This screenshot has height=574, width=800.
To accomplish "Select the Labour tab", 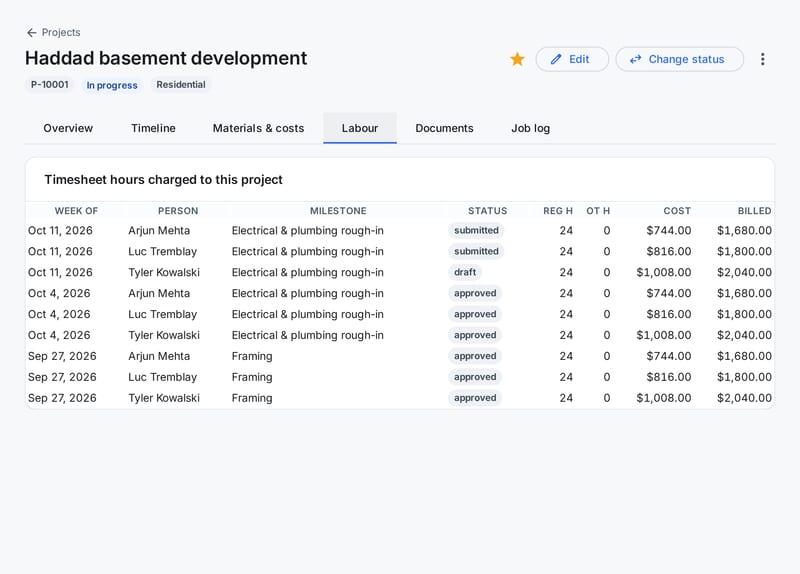I will [x=360, y=128].
